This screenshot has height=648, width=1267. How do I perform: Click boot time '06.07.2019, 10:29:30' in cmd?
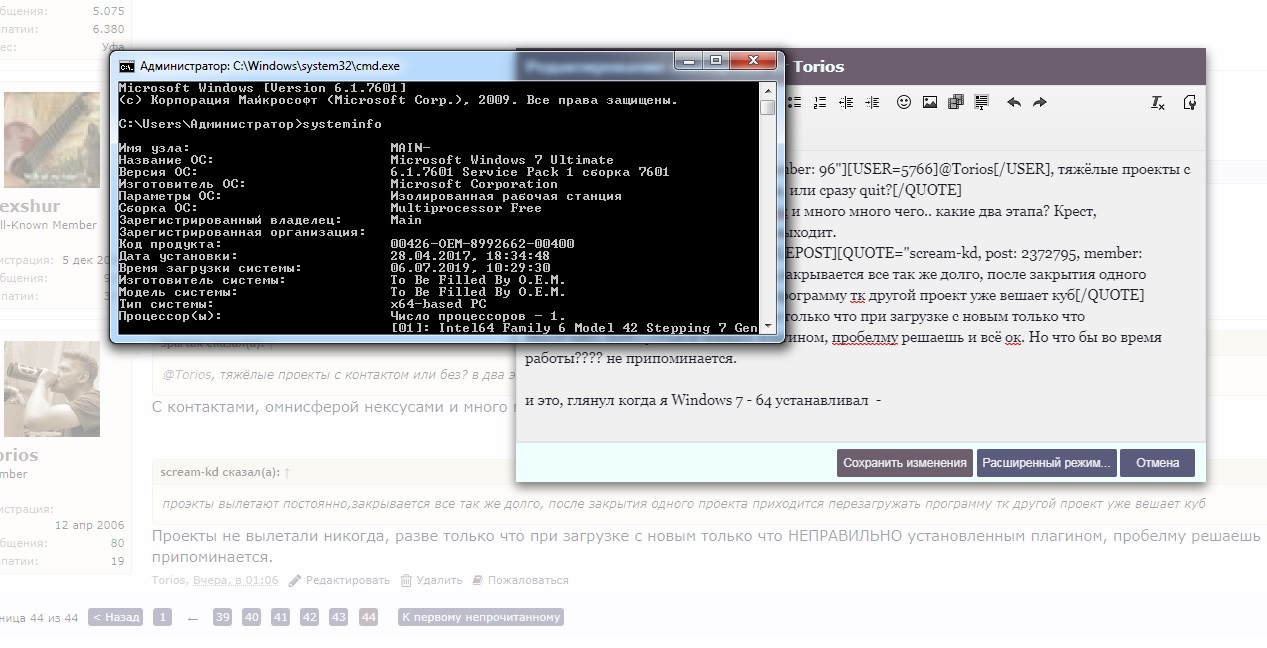(x=470, y=268)
